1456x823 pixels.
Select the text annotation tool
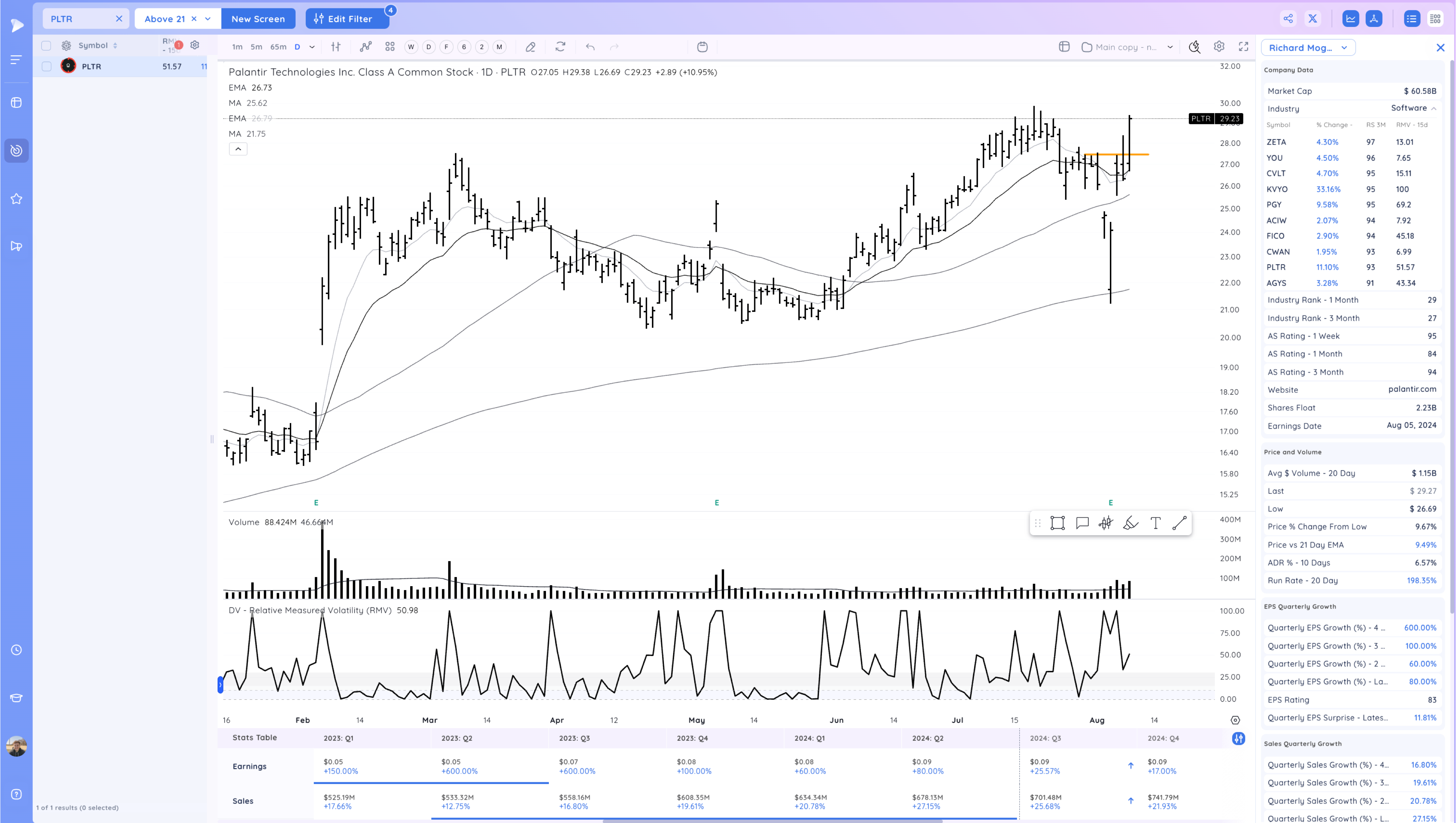pyautogui.click(x=1155, y=523)
